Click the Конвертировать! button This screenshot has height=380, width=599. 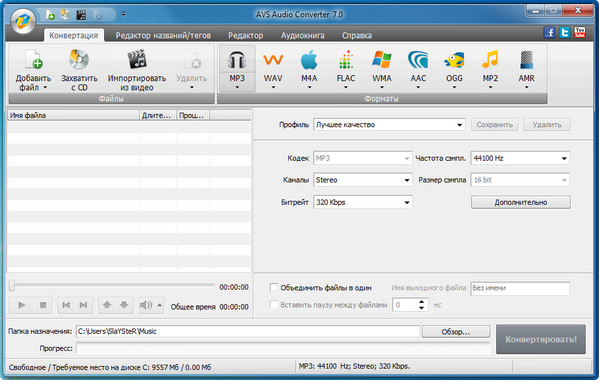tap(541, 339)
